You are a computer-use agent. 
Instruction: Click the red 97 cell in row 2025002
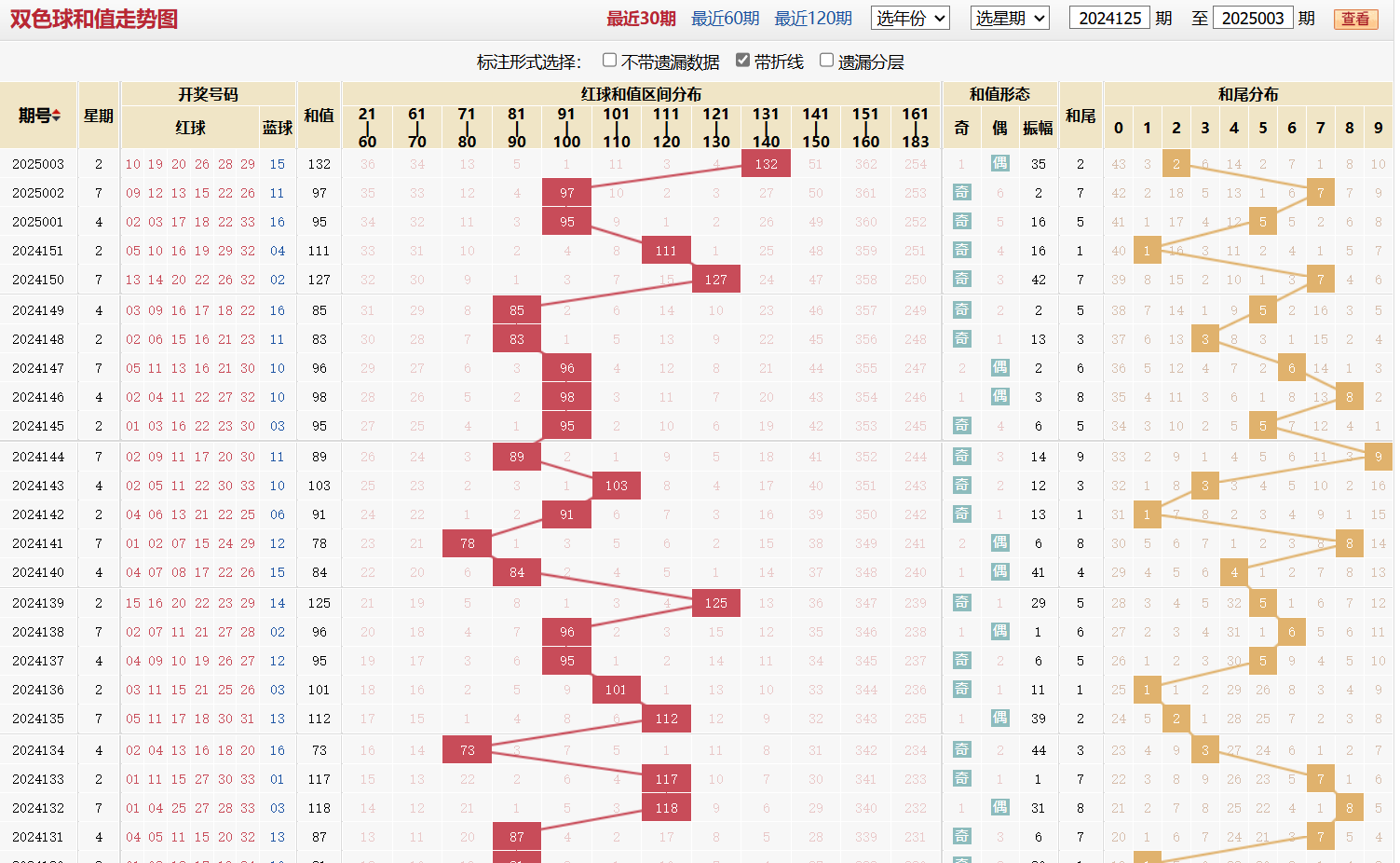566,193
